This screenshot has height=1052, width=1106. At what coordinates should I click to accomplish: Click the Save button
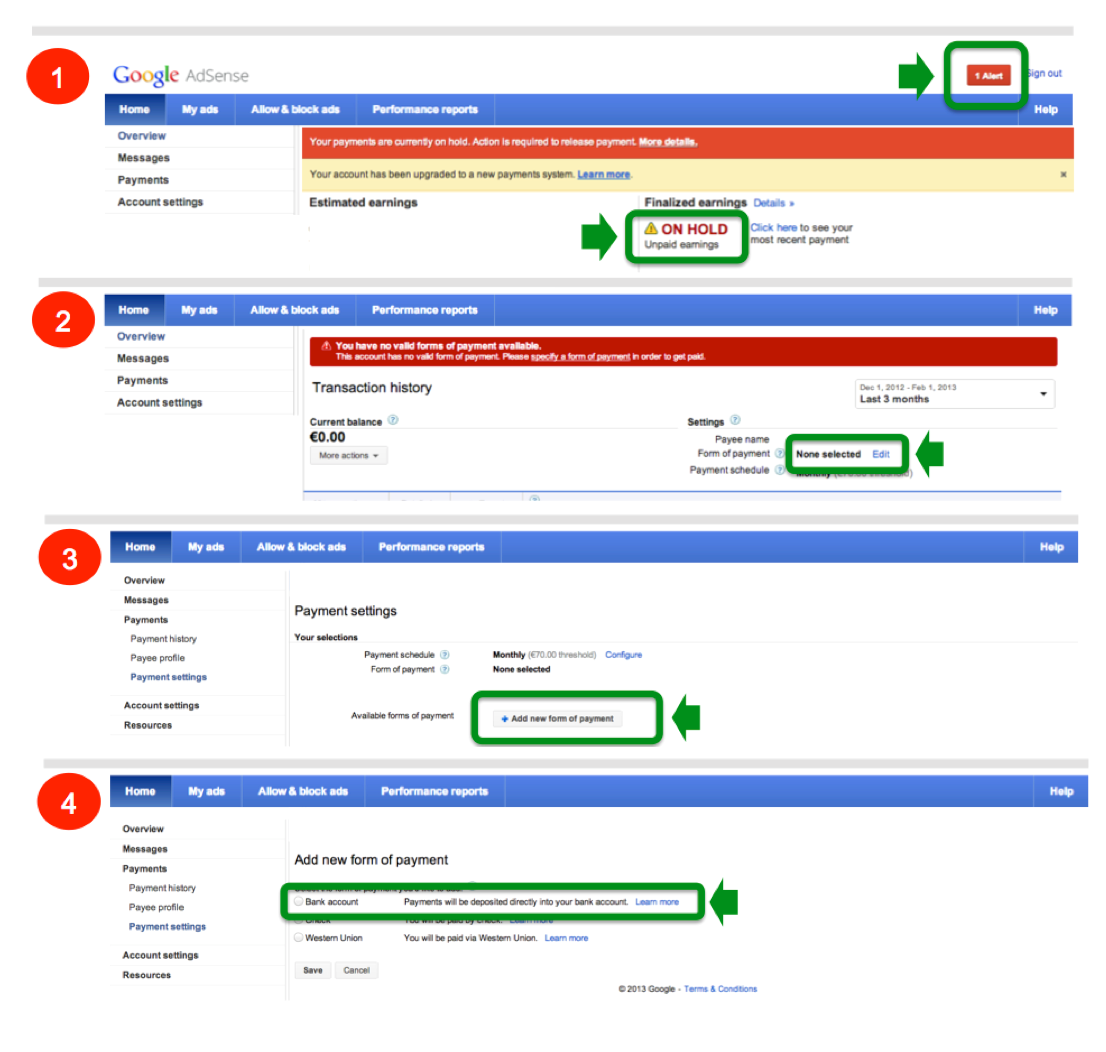(312, 970)
